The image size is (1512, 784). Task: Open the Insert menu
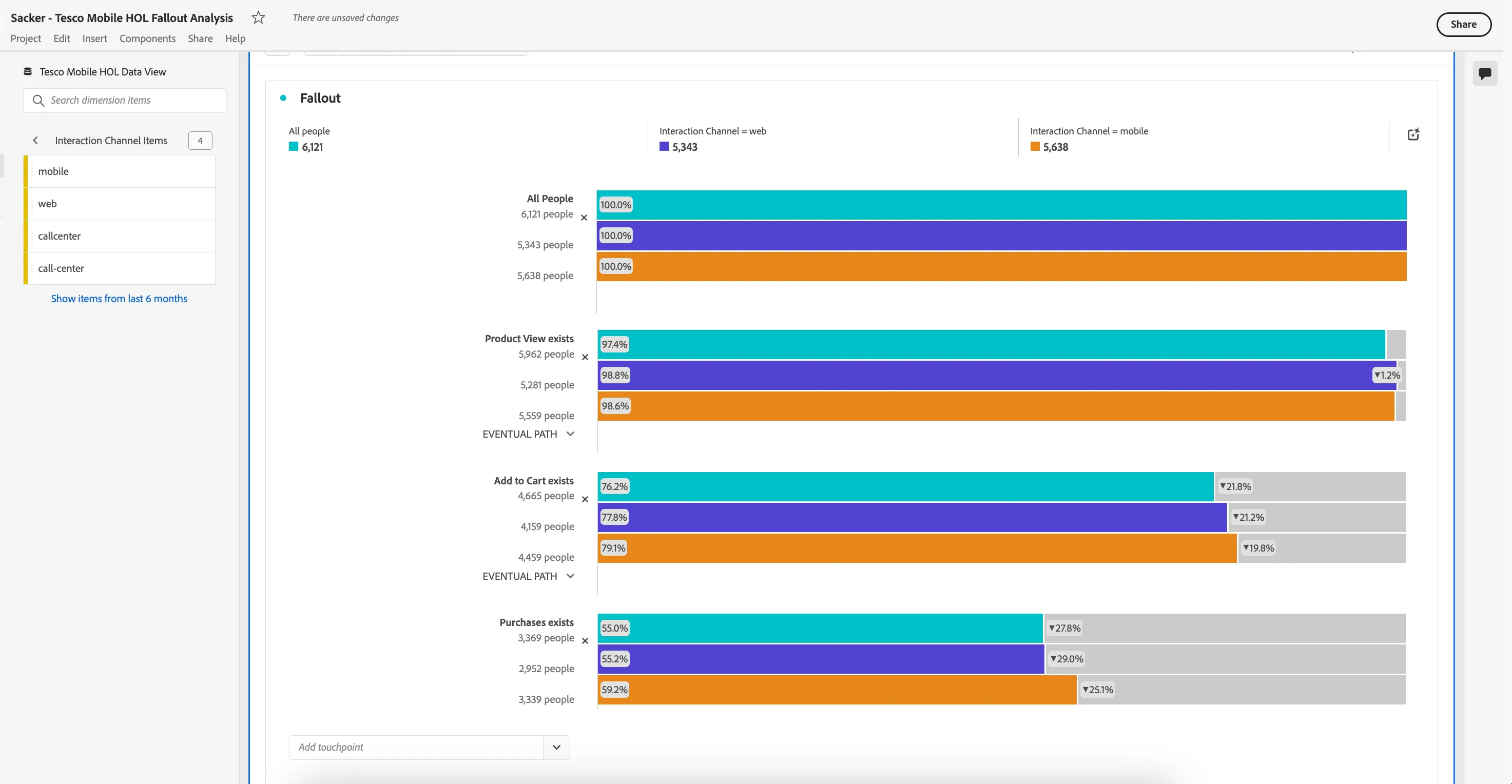(94, 38)
